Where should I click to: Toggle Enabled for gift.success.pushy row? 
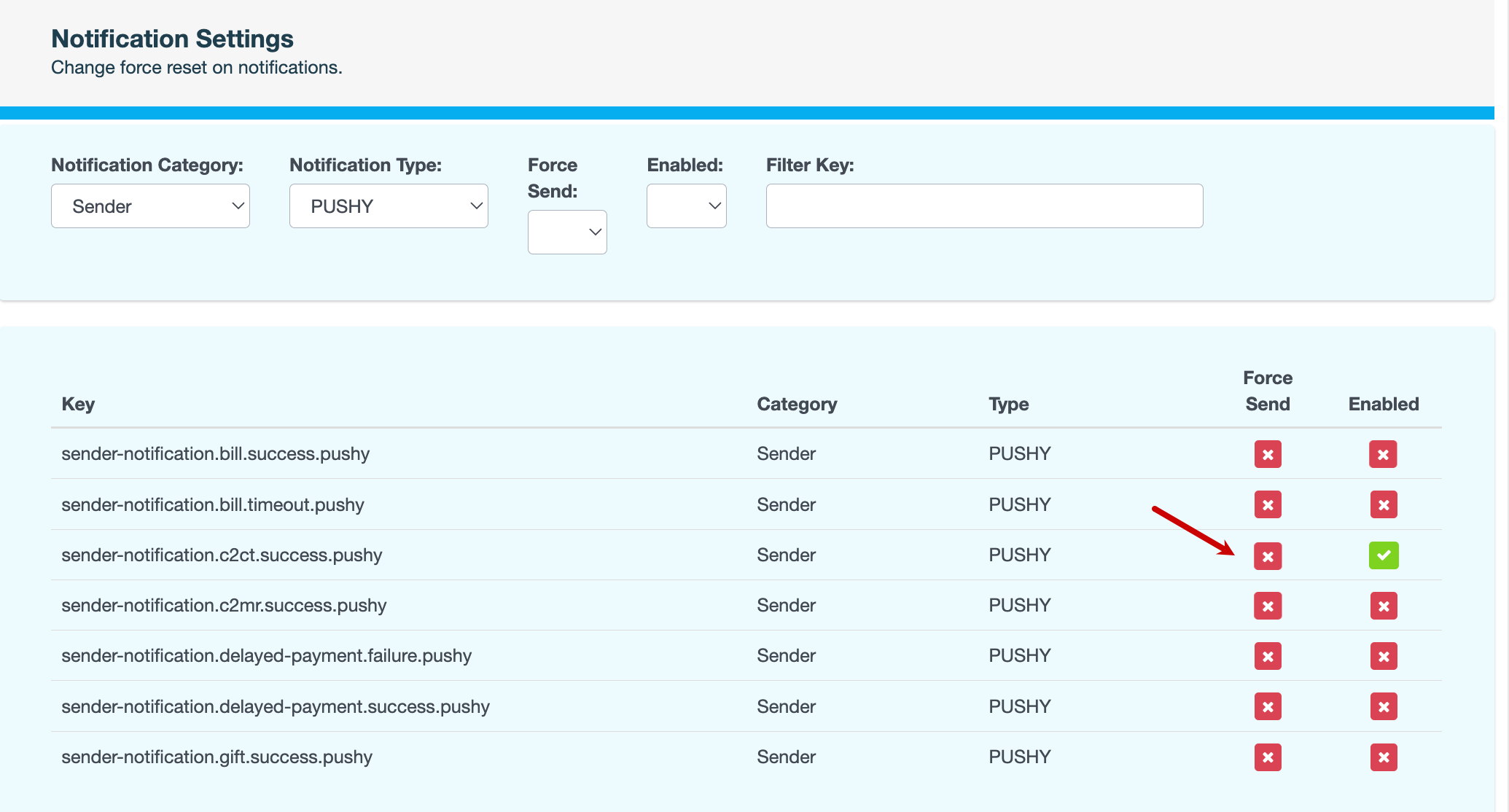coord(1383,757)
